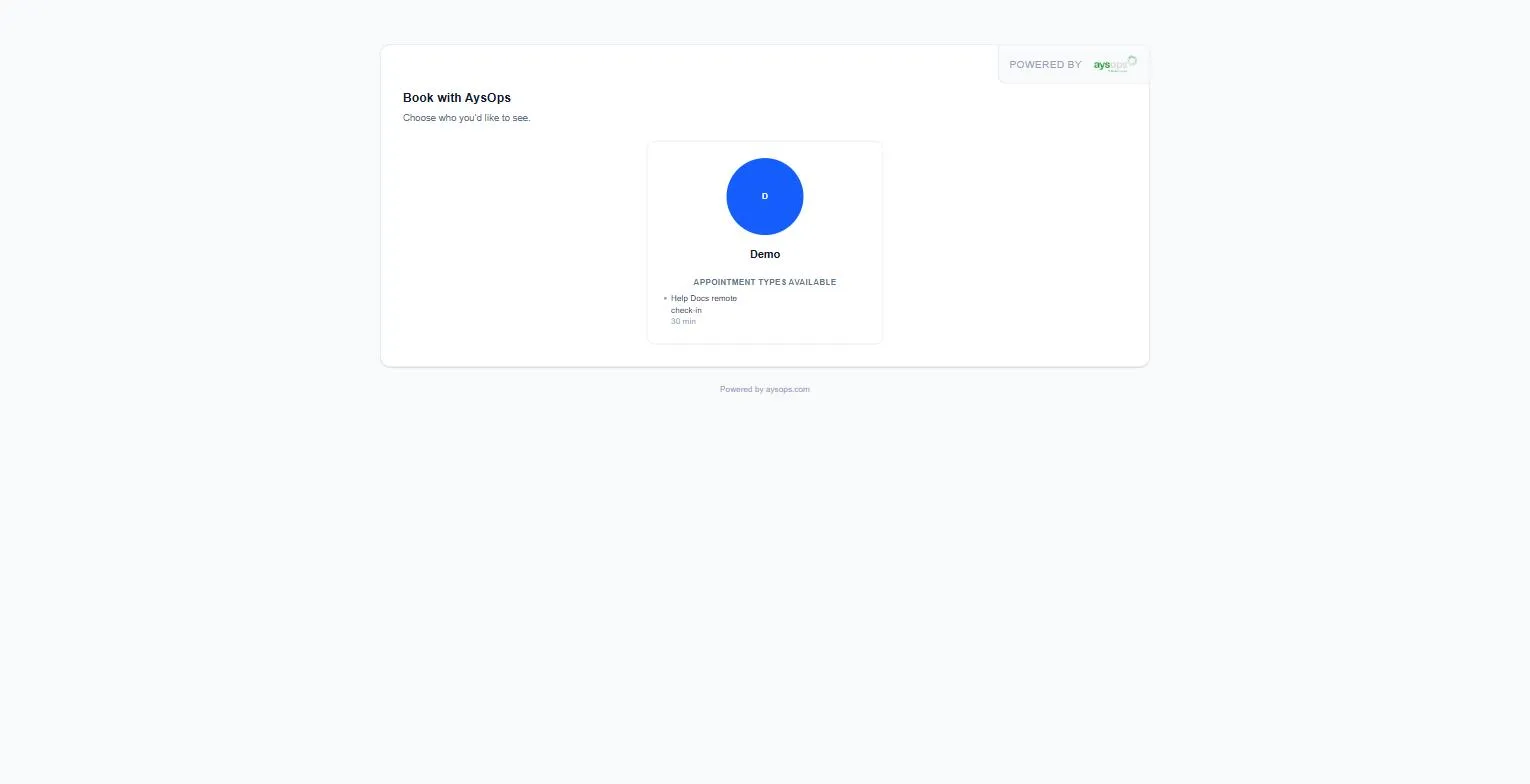
Task: Click the AysOps logo badge
Action: (1115, 64)
